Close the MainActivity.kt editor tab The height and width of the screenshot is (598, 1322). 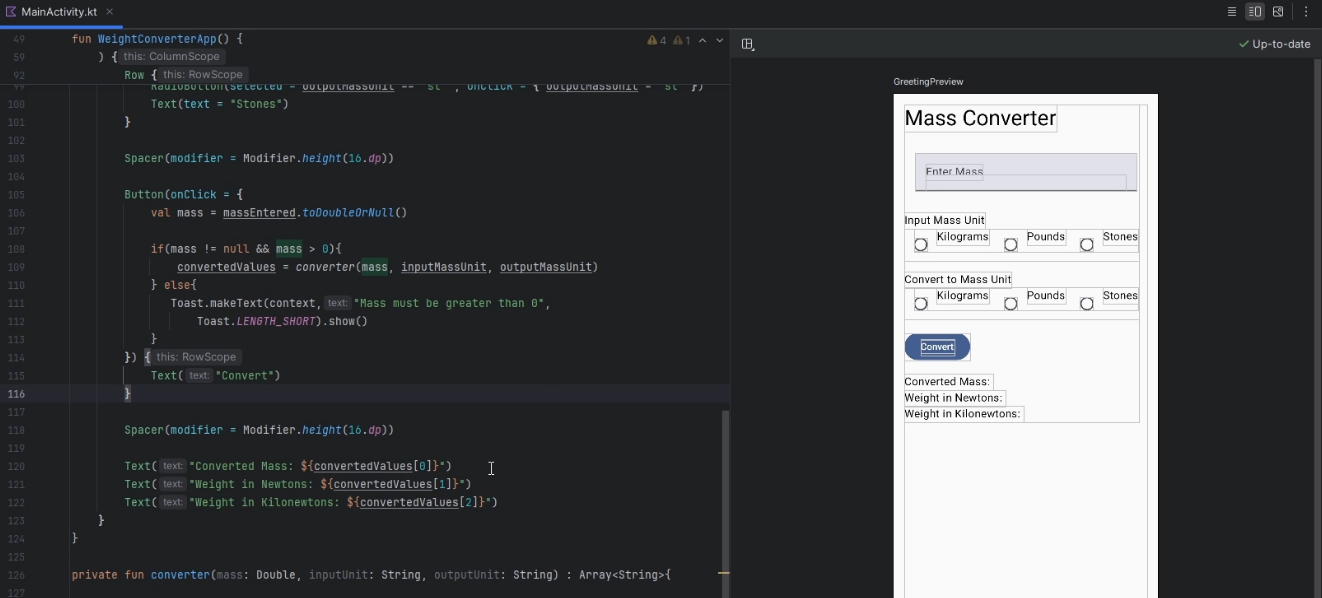coord(110,12)
